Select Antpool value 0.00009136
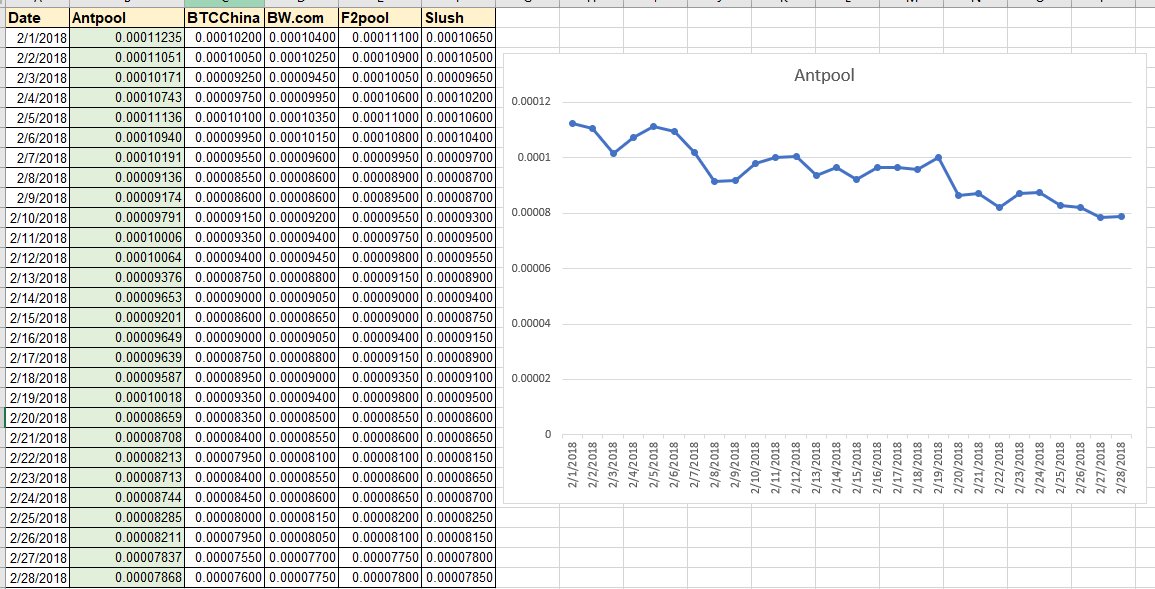 click(126, 177)
